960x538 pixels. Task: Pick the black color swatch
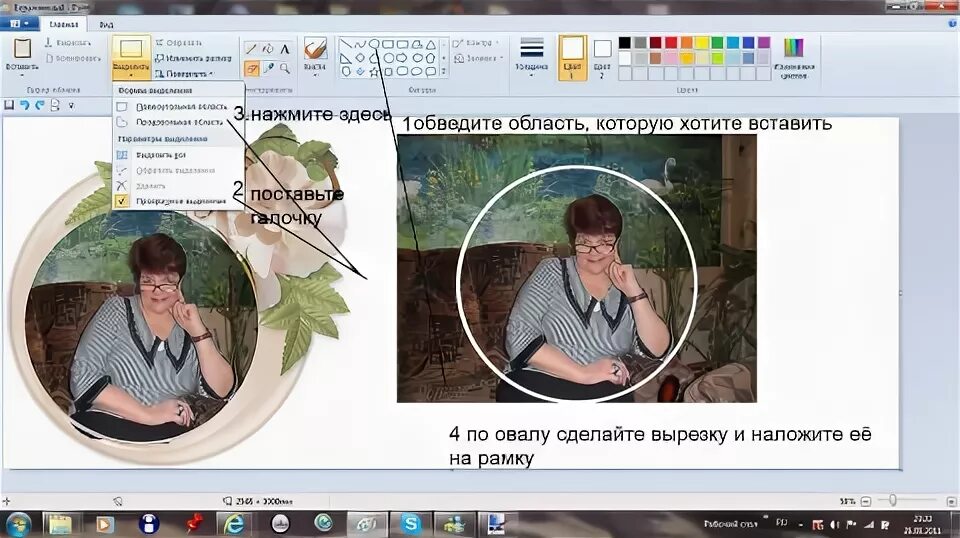pyautogui.click(x=624, y=42)
